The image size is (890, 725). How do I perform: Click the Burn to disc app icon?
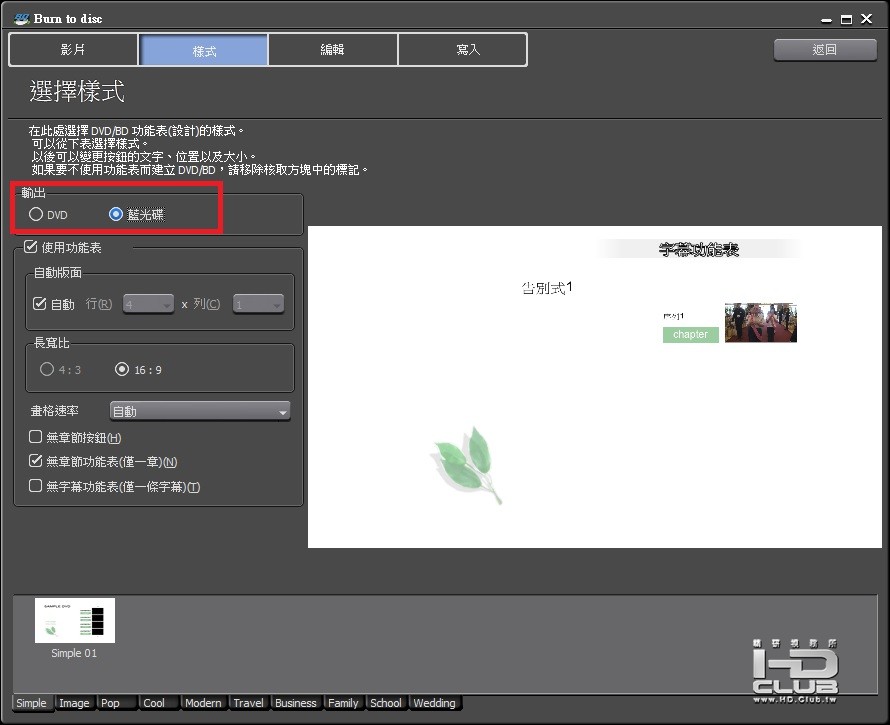tap(22, 19)
